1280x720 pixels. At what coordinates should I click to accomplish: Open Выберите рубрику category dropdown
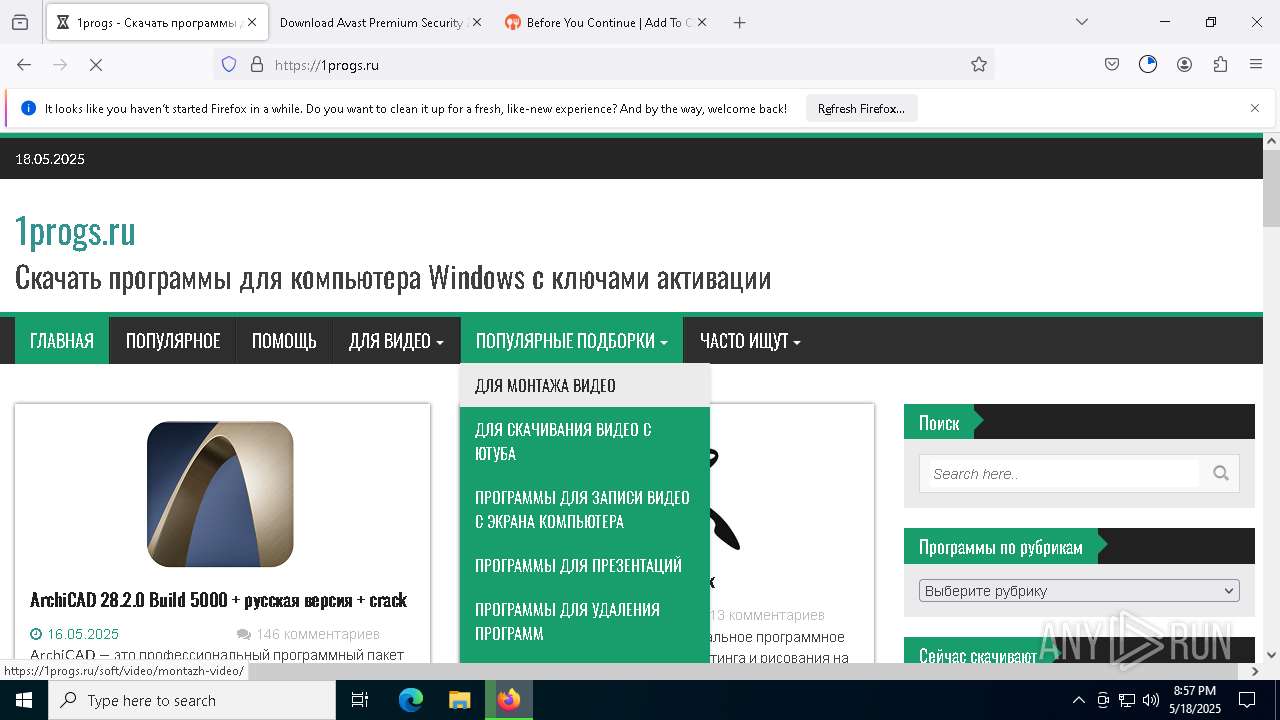pos(1079,591)
